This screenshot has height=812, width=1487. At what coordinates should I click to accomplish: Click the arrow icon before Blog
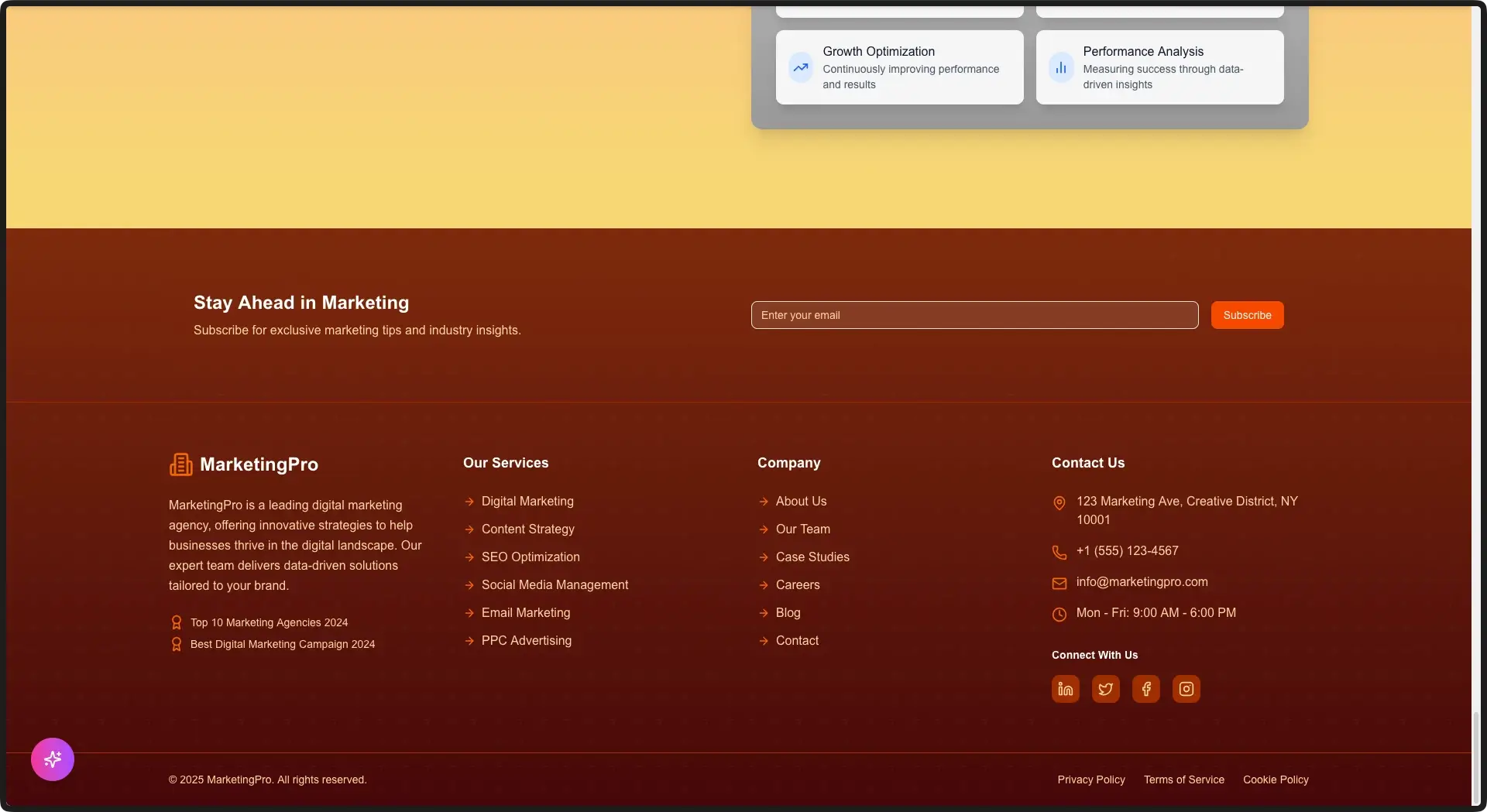(764, 613)
